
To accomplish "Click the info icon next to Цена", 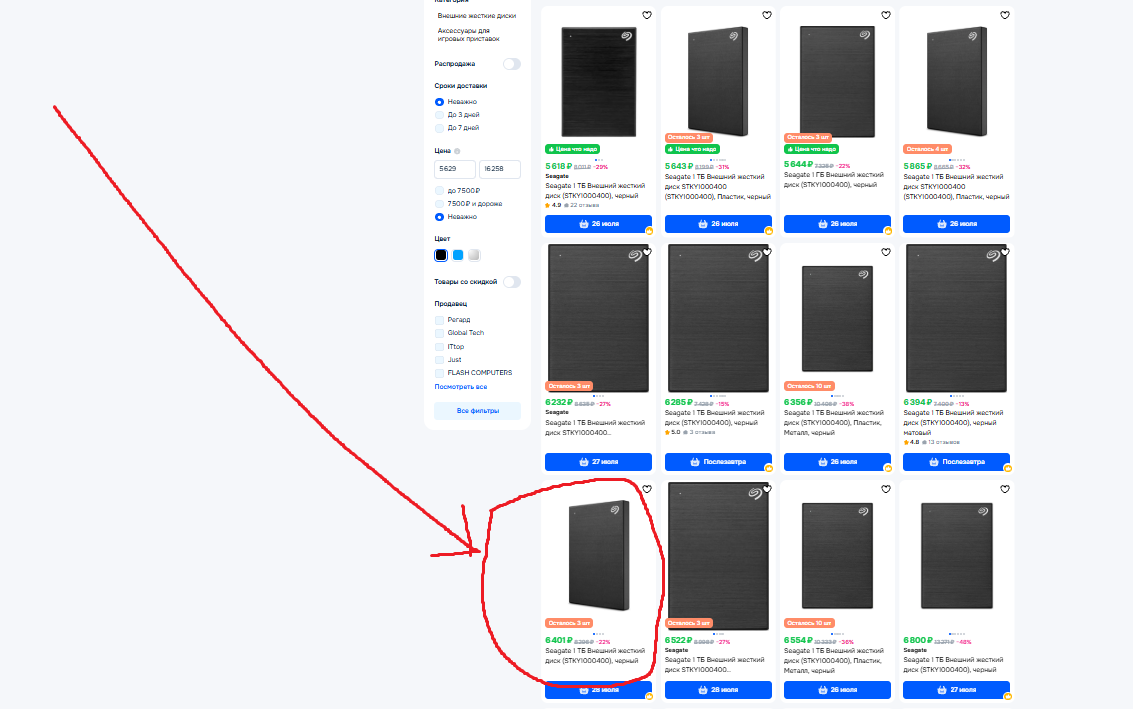I will [457, 151].
